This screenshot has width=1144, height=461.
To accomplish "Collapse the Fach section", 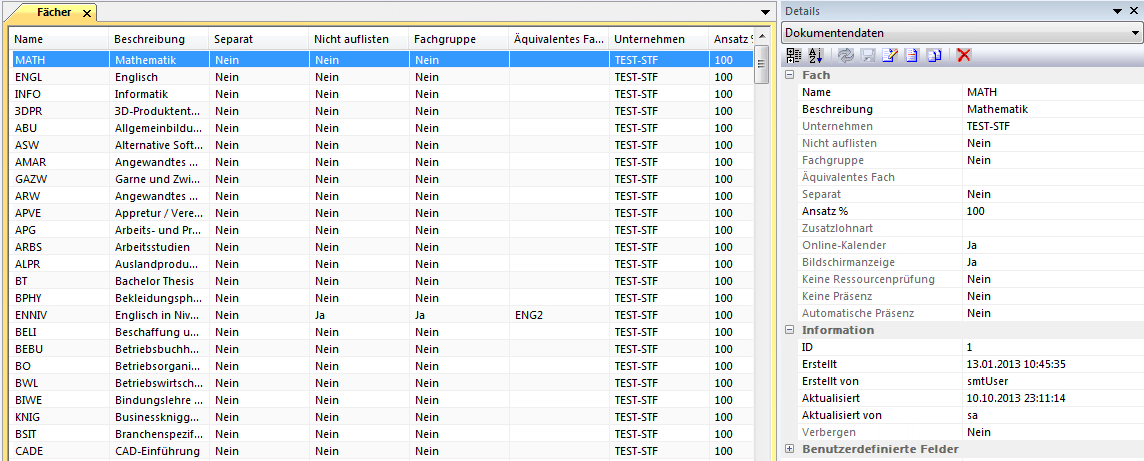I will click(789, 75).
